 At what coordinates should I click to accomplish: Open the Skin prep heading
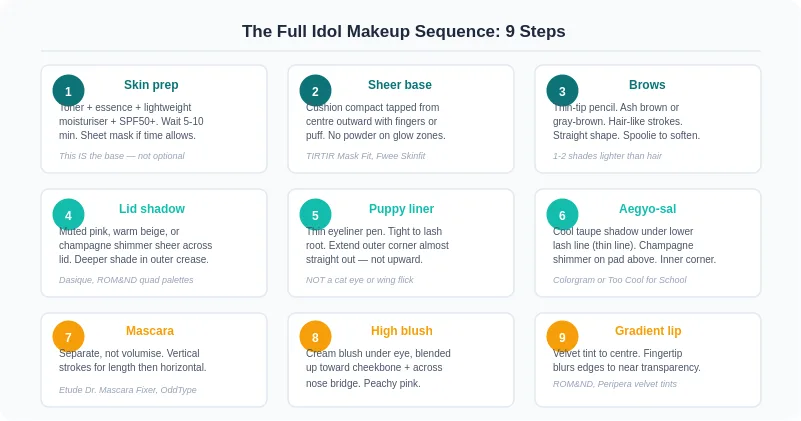tap(151, 85)
